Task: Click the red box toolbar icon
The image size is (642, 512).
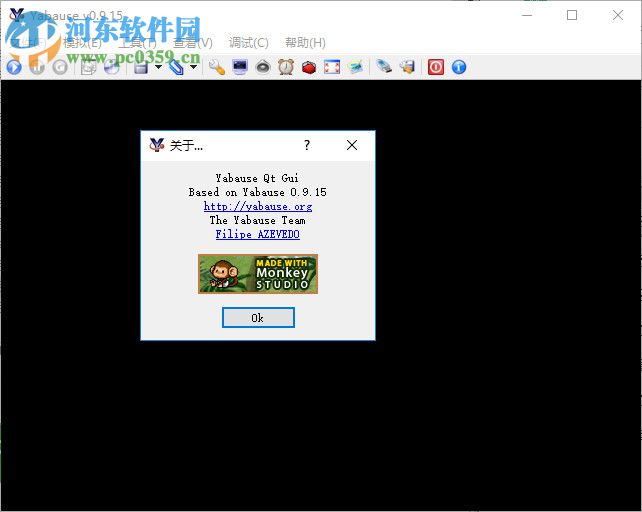Action: pyautogui.click(x=309, y=67)
